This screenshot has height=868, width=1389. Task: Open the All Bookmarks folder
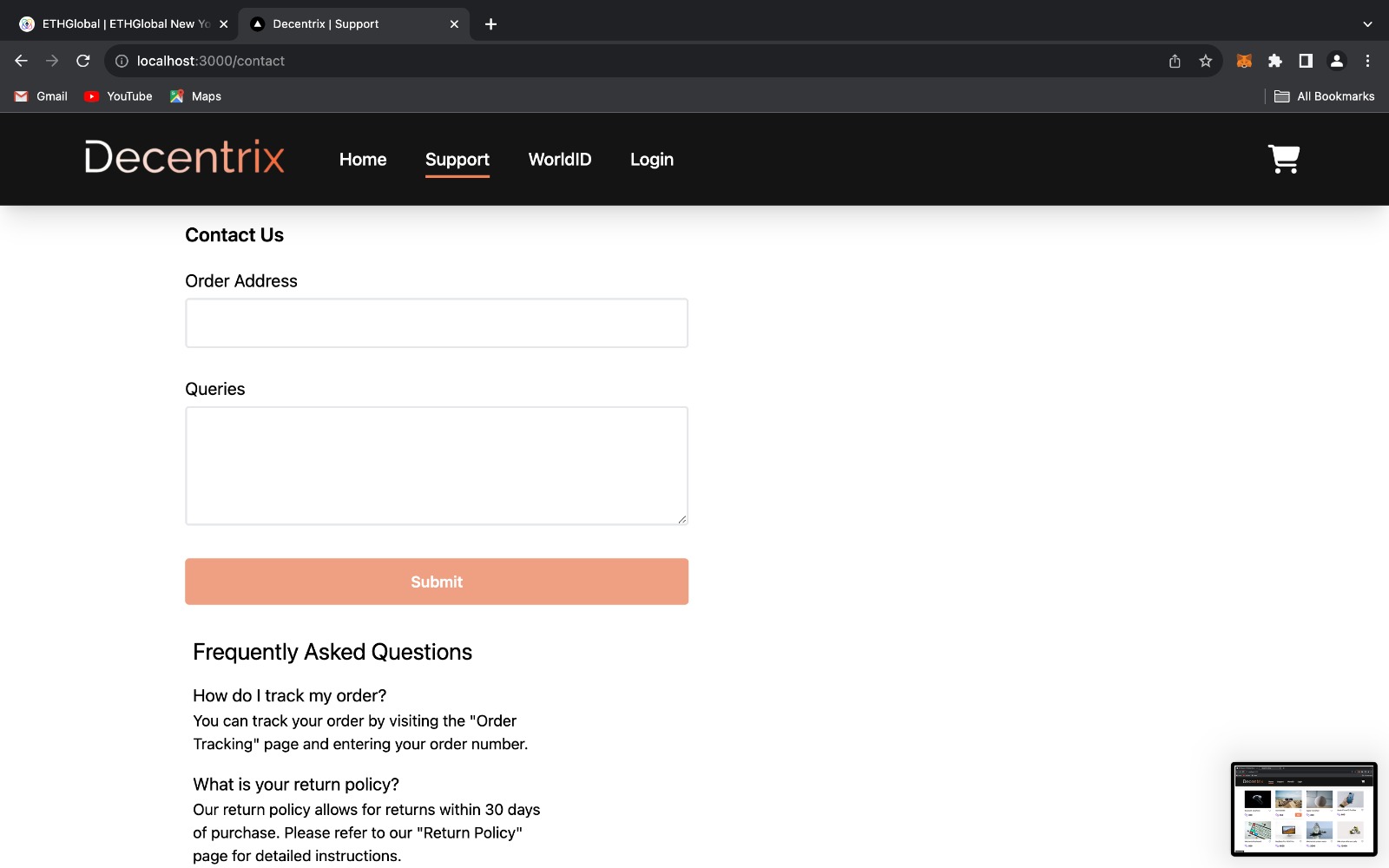click(1324, 96)
